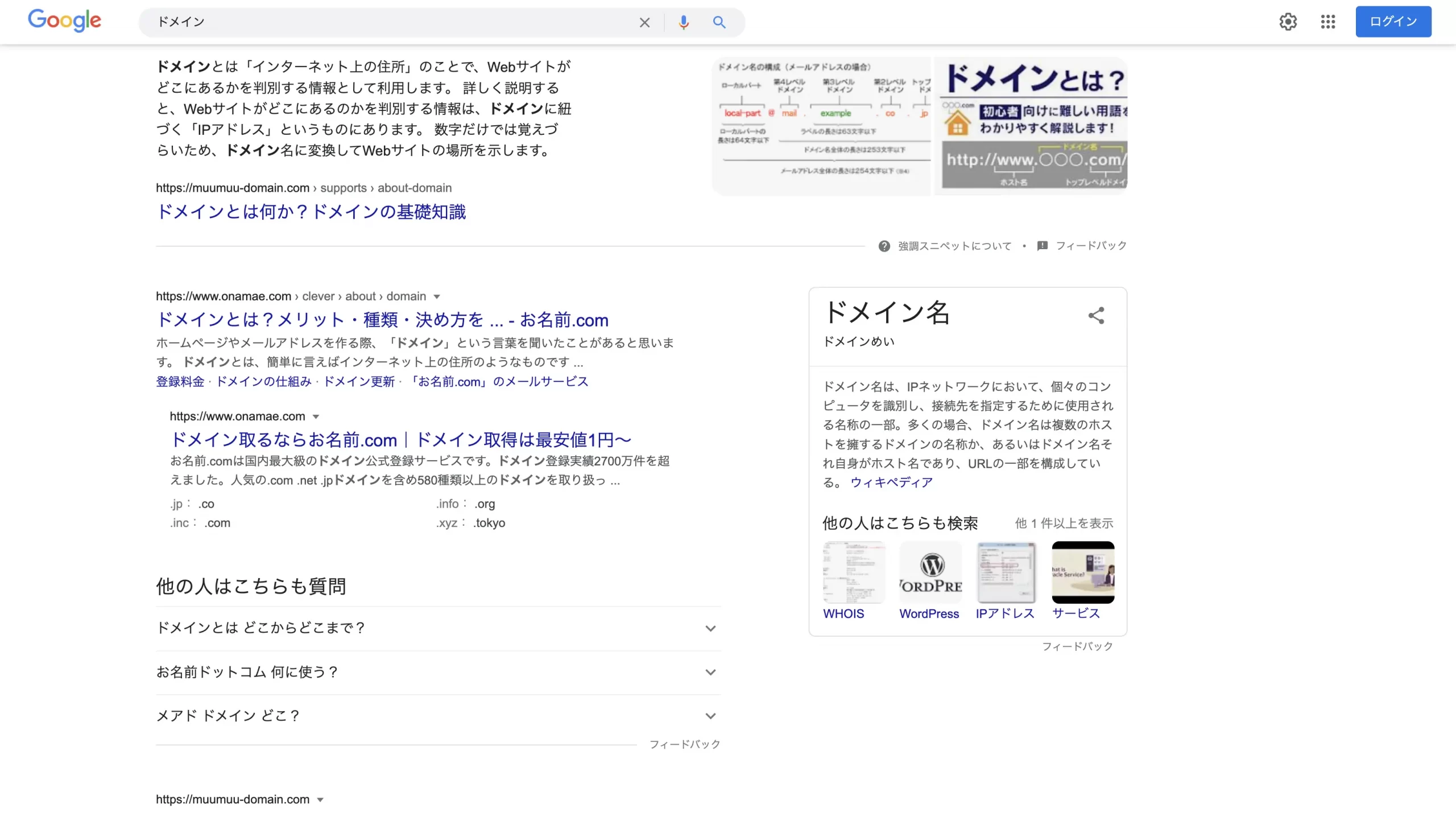
Task: Open settings gear icon
Action: tap(1288, 22)
